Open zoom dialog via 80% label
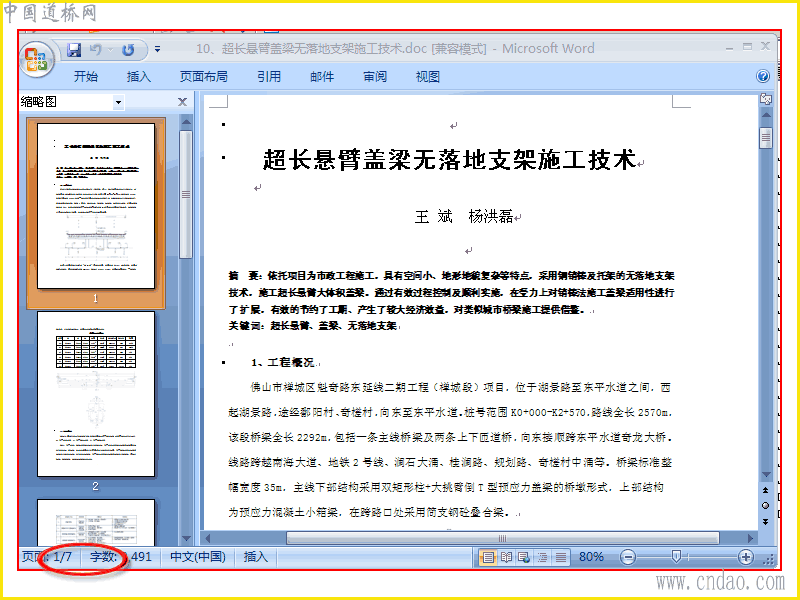This screenshot has height=600, width=800. pos(591,557)
